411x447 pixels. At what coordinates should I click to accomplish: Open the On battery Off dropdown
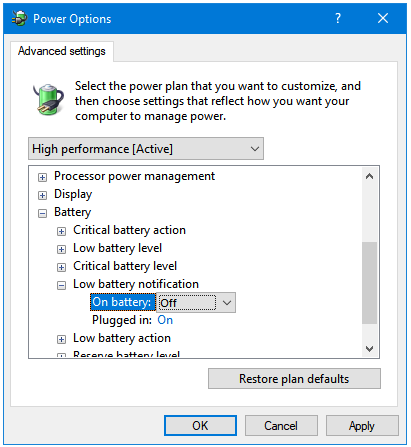click(x=196, y=303)
